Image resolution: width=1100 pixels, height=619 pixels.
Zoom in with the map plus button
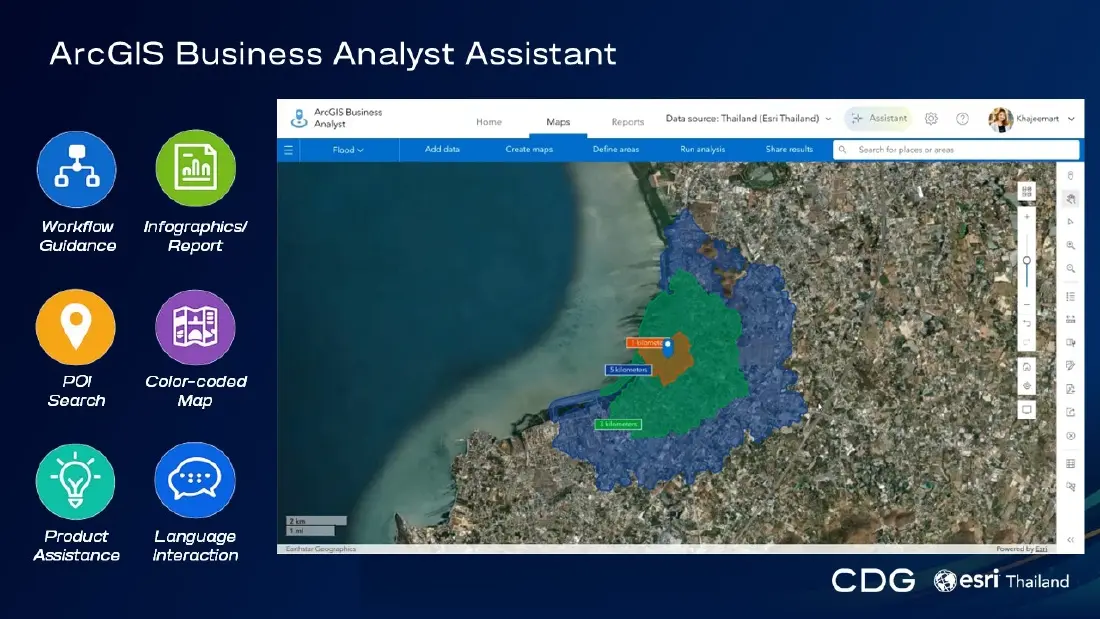coord(1026,217)
